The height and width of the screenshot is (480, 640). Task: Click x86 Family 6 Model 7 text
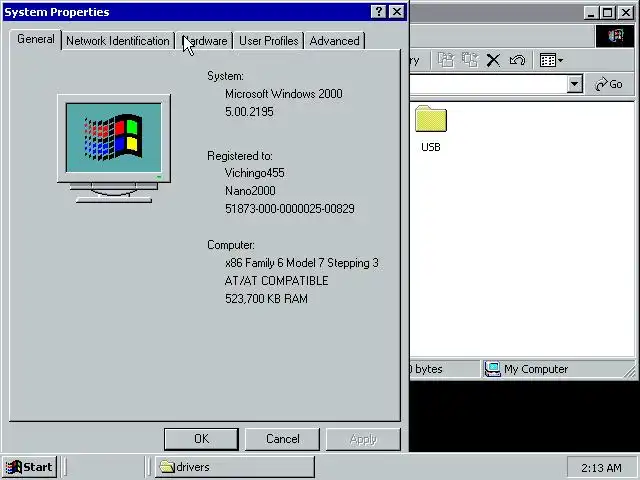coord(302,263)
